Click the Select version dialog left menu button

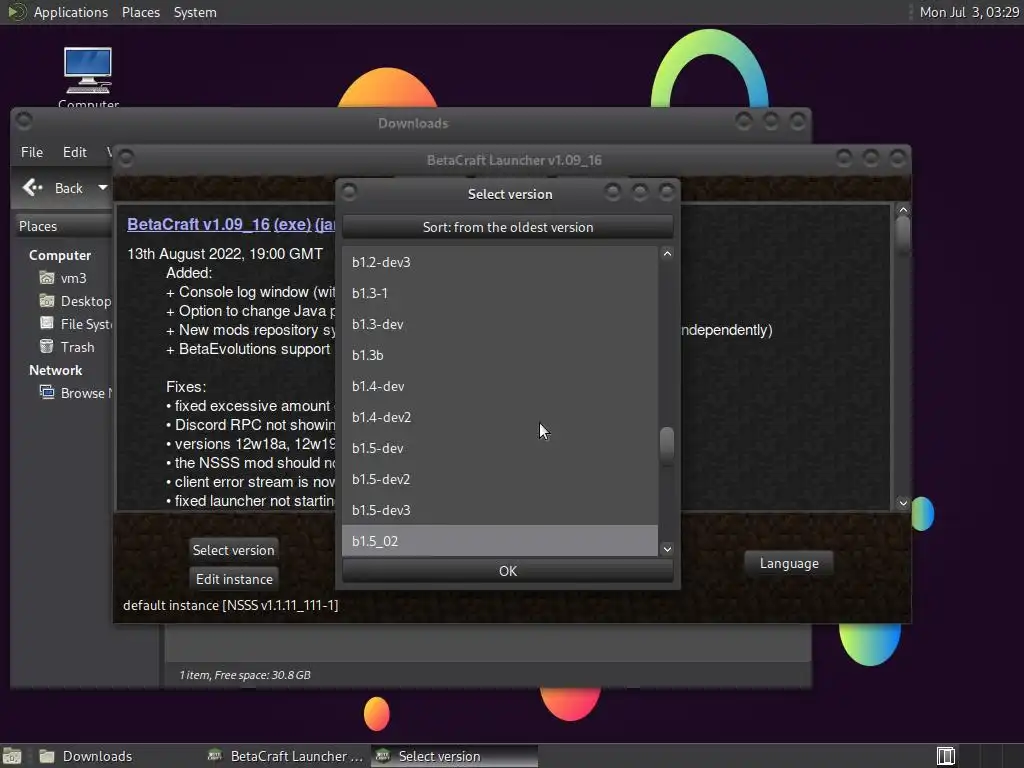349,192
